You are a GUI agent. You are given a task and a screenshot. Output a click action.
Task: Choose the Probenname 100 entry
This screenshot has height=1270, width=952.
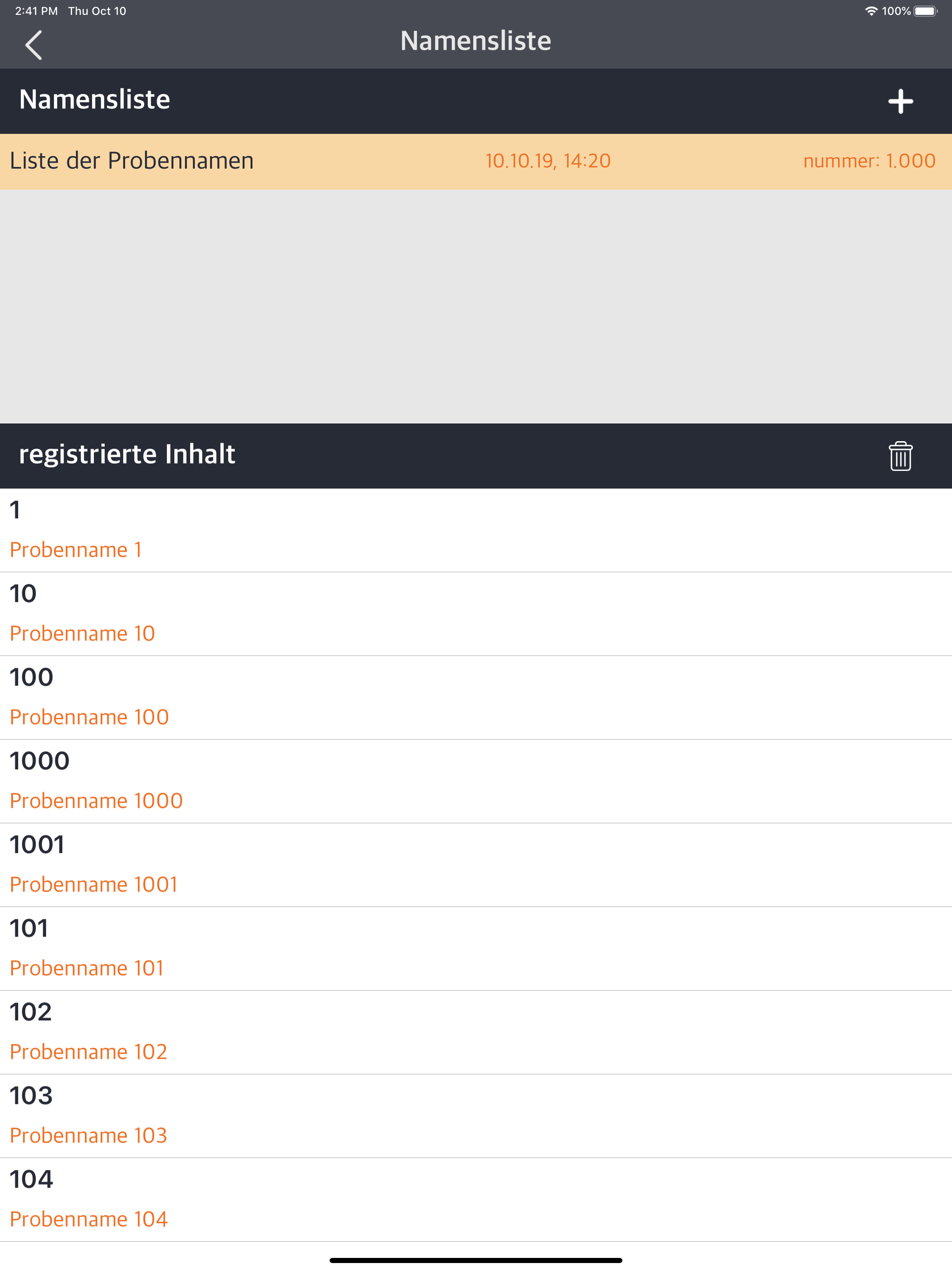476,698
